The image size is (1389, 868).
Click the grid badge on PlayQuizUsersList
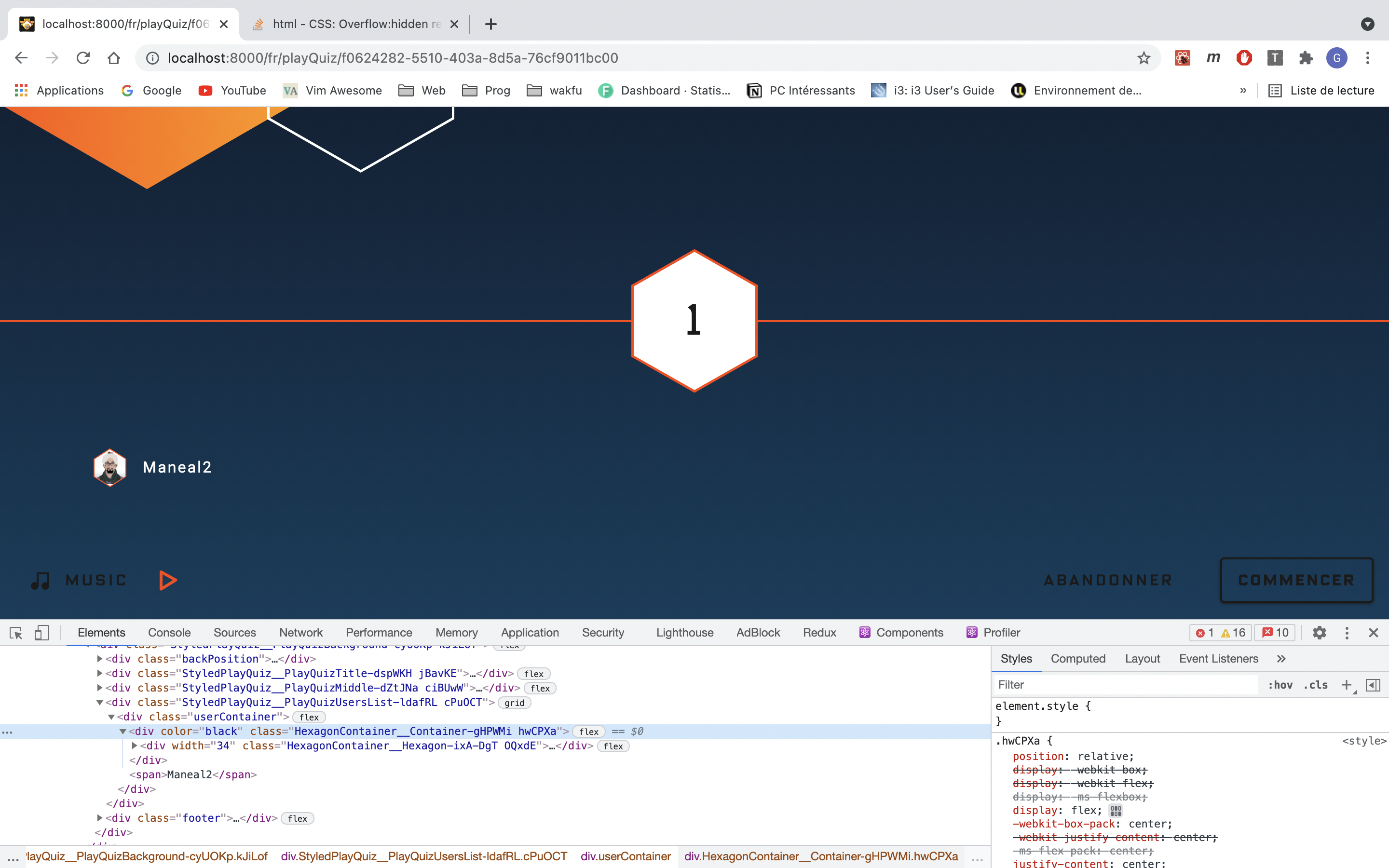tap(514, 703)
